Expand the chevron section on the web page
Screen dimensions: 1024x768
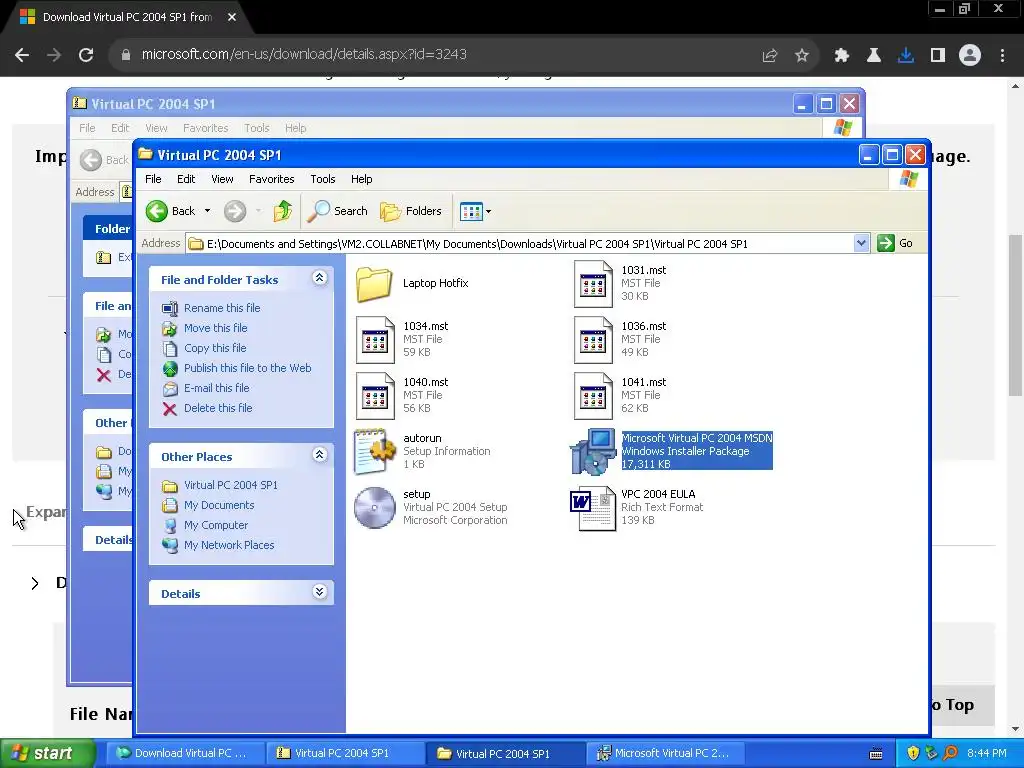pyautogui.click(x=35, y=583)
